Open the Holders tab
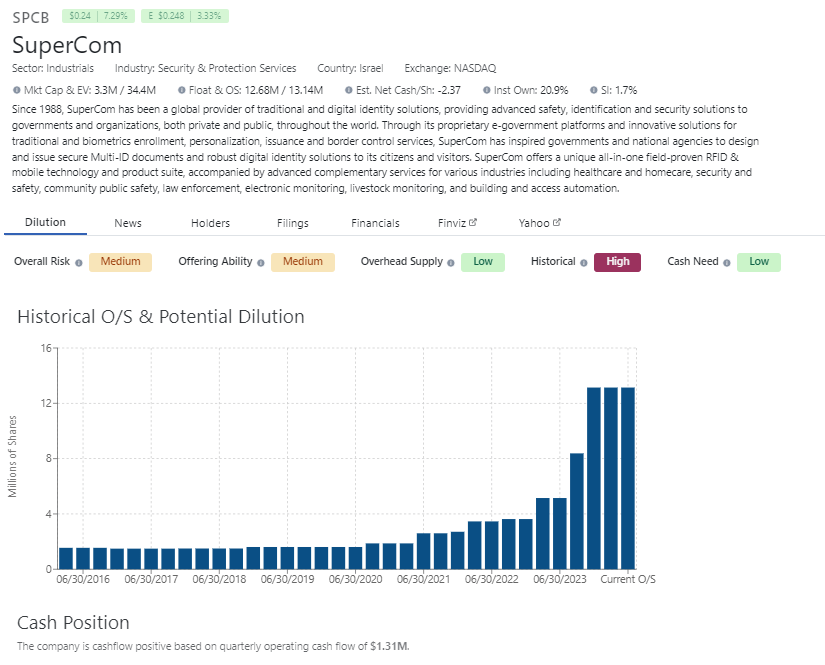 point(209,223)
